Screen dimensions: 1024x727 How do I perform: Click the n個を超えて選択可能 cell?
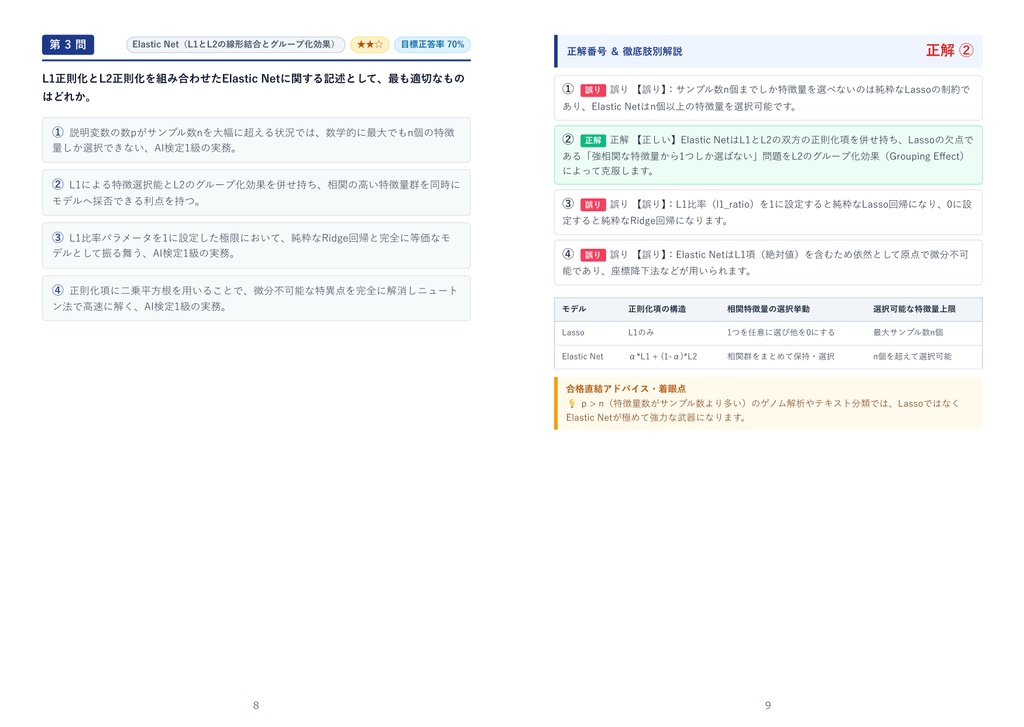click(x=912, y=357)
